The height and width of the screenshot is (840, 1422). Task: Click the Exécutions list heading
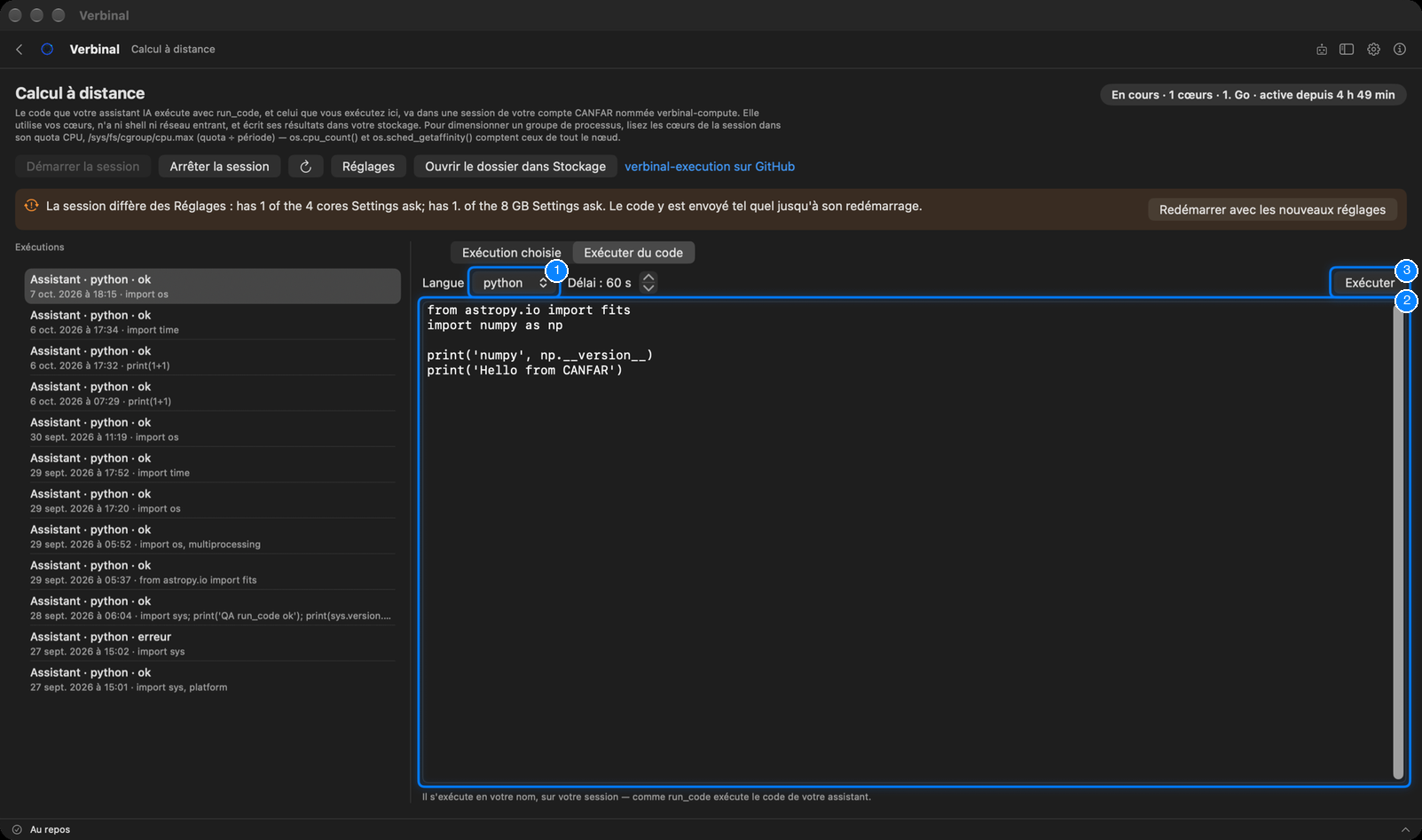pos(40,247)
